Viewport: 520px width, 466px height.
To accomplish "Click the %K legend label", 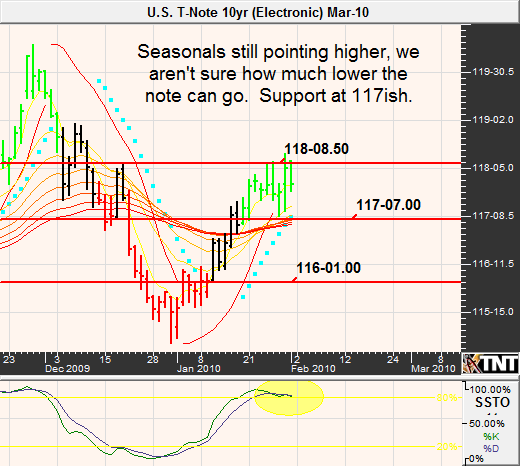I will (x=491, y=436).
